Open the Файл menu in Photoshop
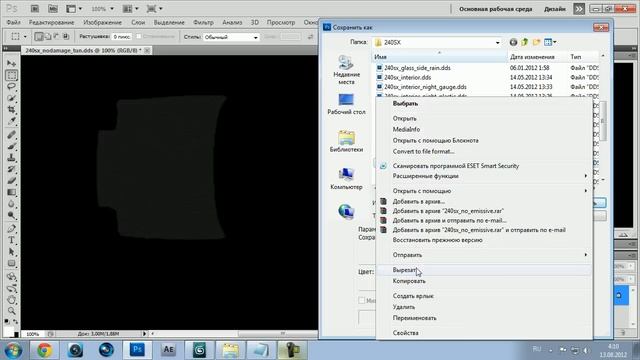 pyautogui.click(x=13, y=22)
